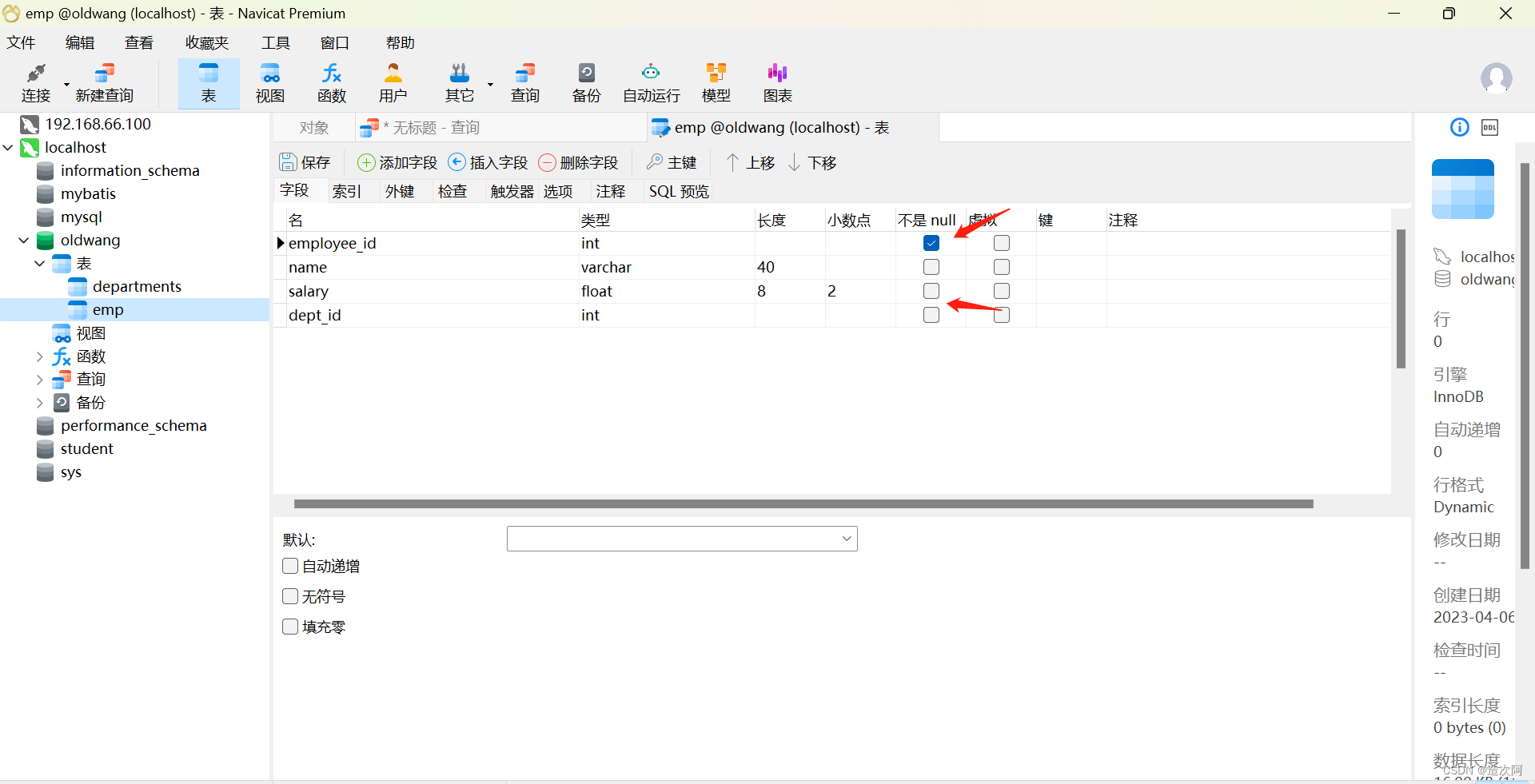
Task: Open 新建查询 new query tool
Action: (x=104, y=83)
